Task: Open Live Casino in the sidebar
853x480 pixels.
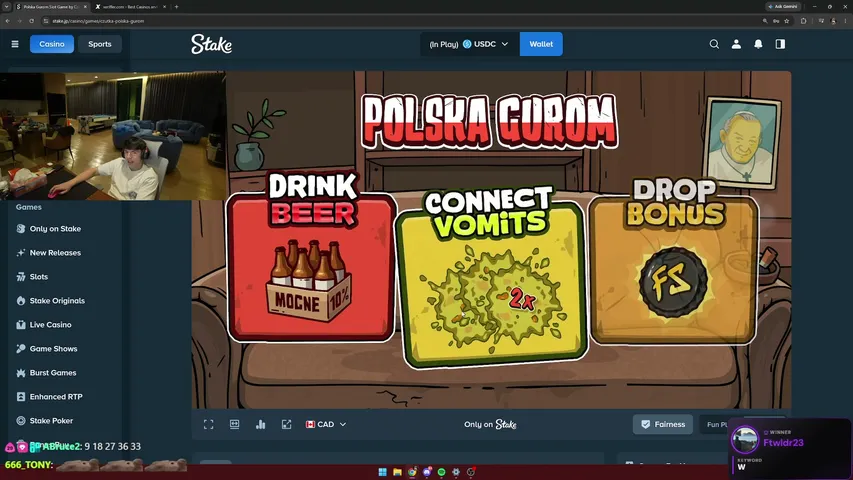Action: pos(51,324)
